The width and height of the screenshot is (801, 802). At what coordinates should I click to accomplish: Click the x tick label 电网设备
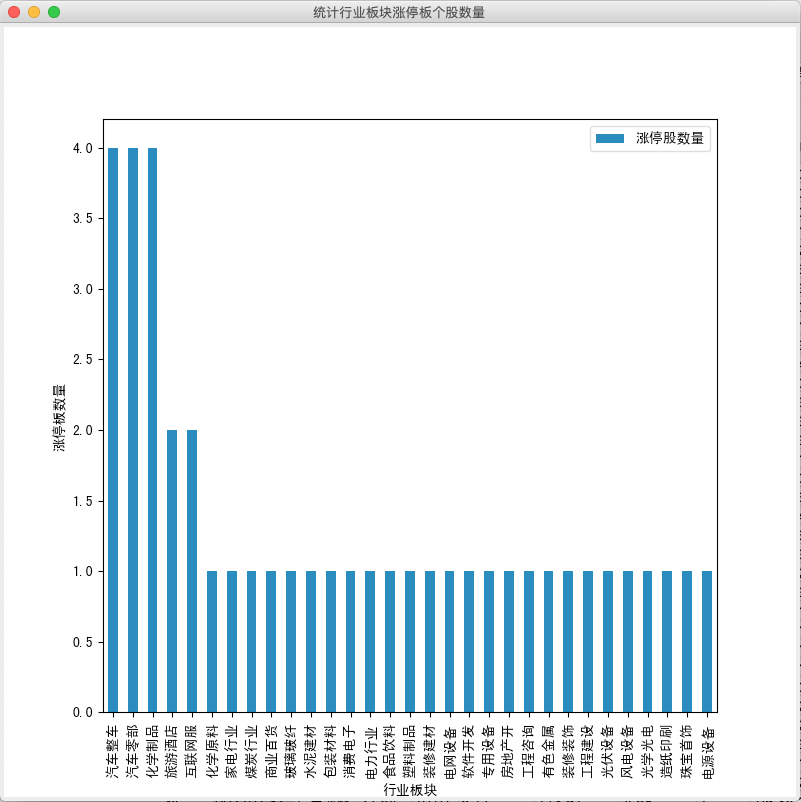[450, 751]
